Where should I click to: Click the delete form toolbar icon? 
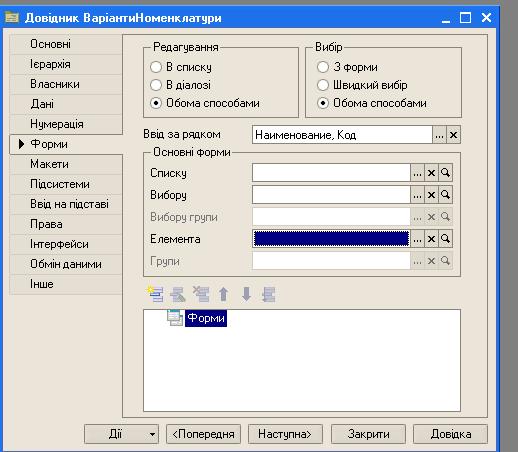click(x=201, y=294)
